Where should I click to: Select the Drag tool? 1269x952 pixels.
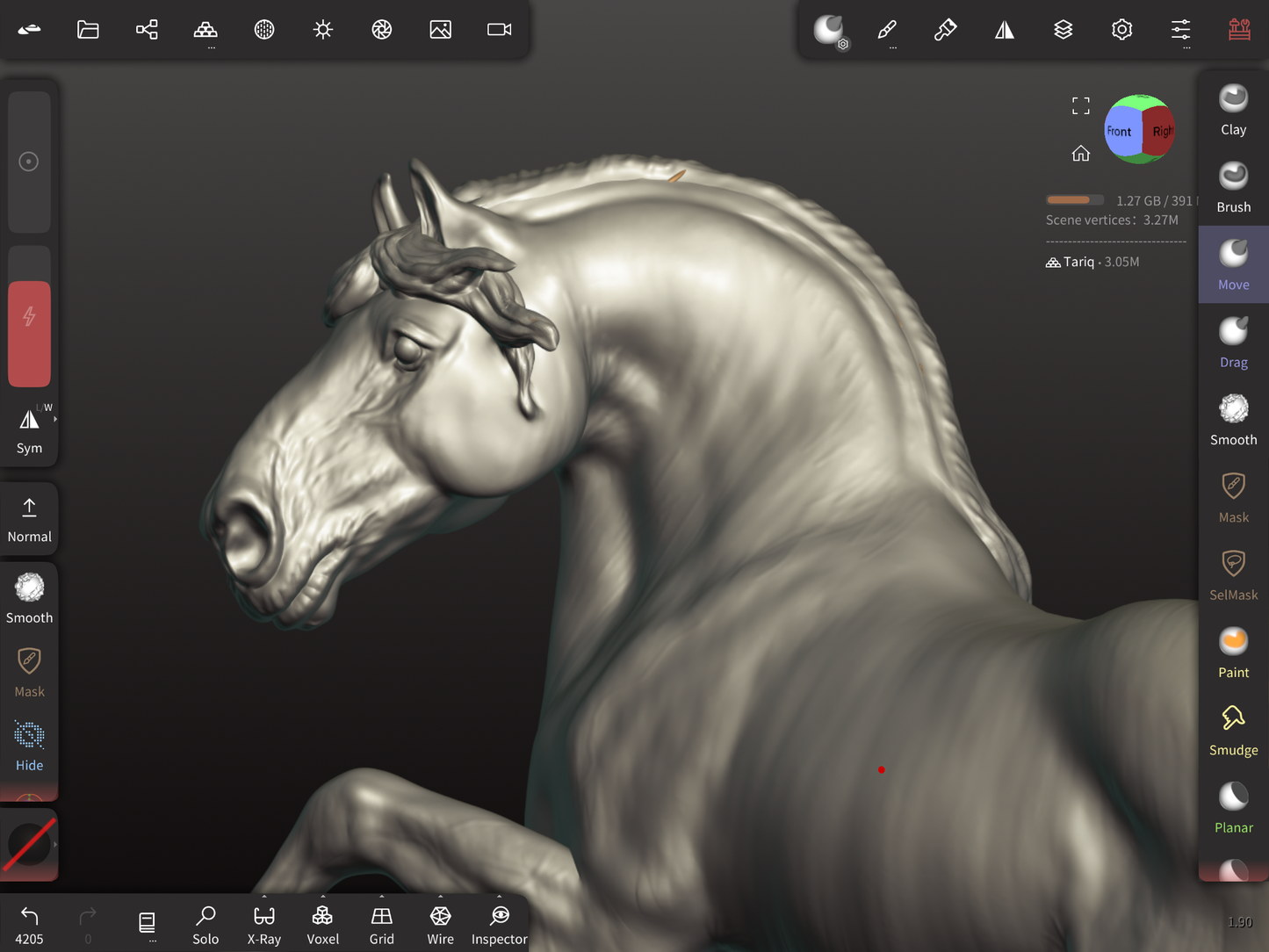tap(1233, 343)
